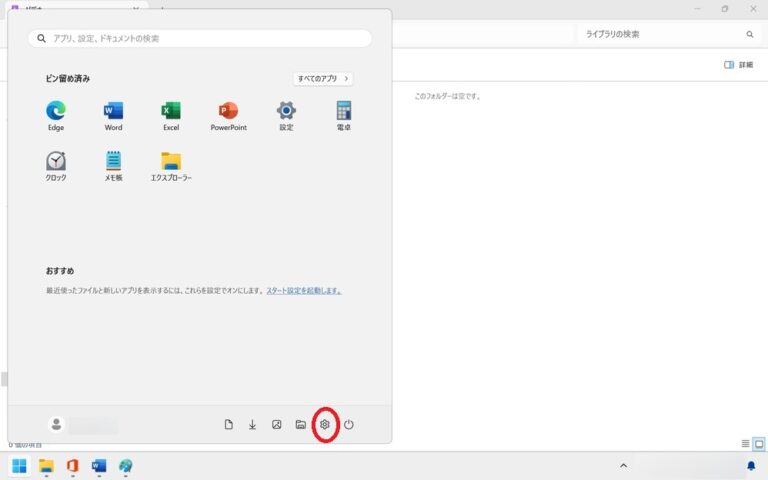The width and height of the screenshot is (768, 480).
Task: Open the Downloads shortcut in Start footer
Action: 253,425
